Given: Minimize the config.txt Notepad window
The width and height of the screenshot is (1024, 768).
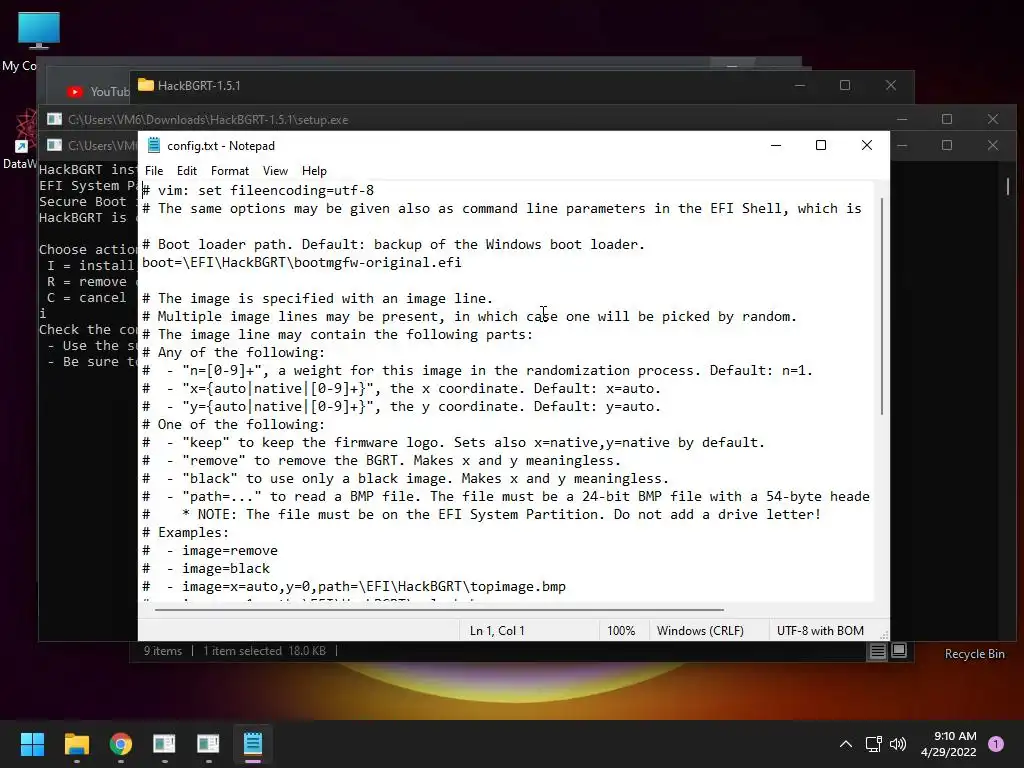Looking at the screenshot, I should [776, 145].
